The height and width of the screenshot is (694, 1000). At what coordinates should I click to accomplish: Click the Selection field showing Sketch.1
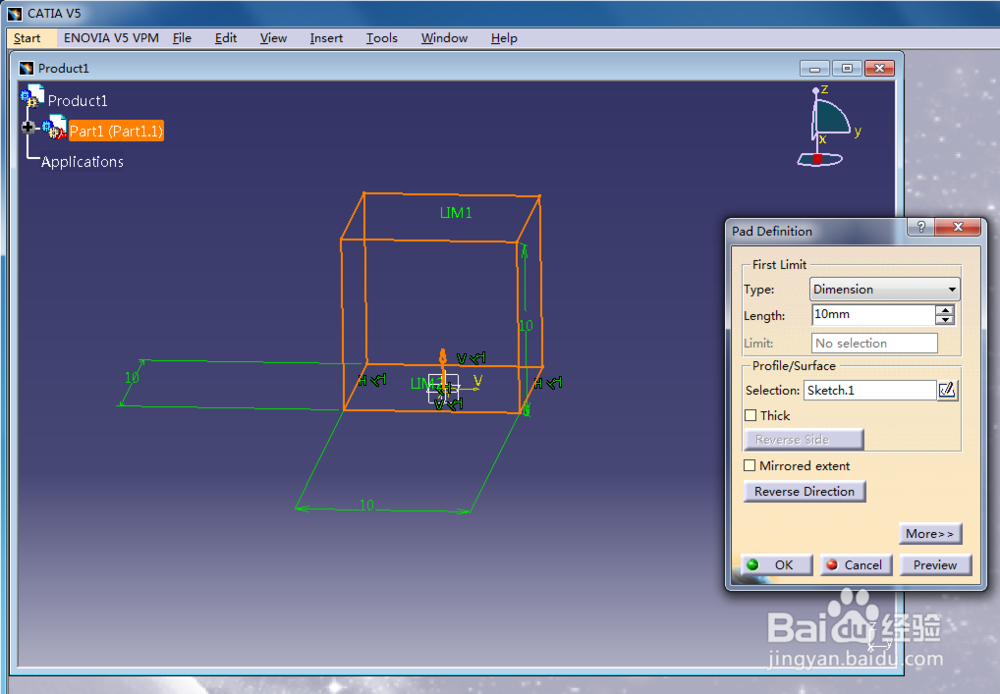coord(870,390)
